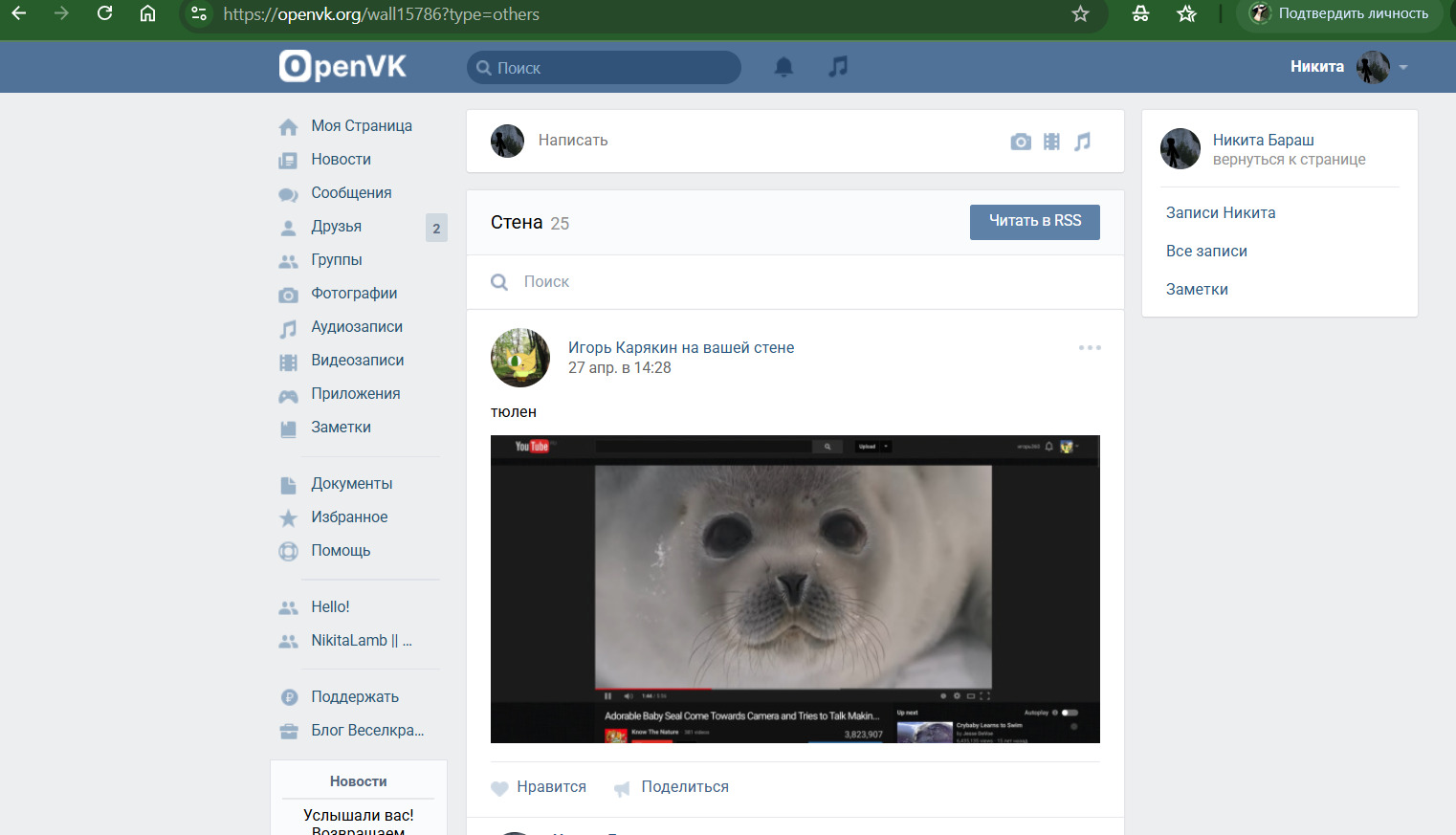Image resolution: width=1456 pixels, height=835 pixels.
Task: Click the Заметки notebook icon in sidebar
Action: [x=288, y=428]
